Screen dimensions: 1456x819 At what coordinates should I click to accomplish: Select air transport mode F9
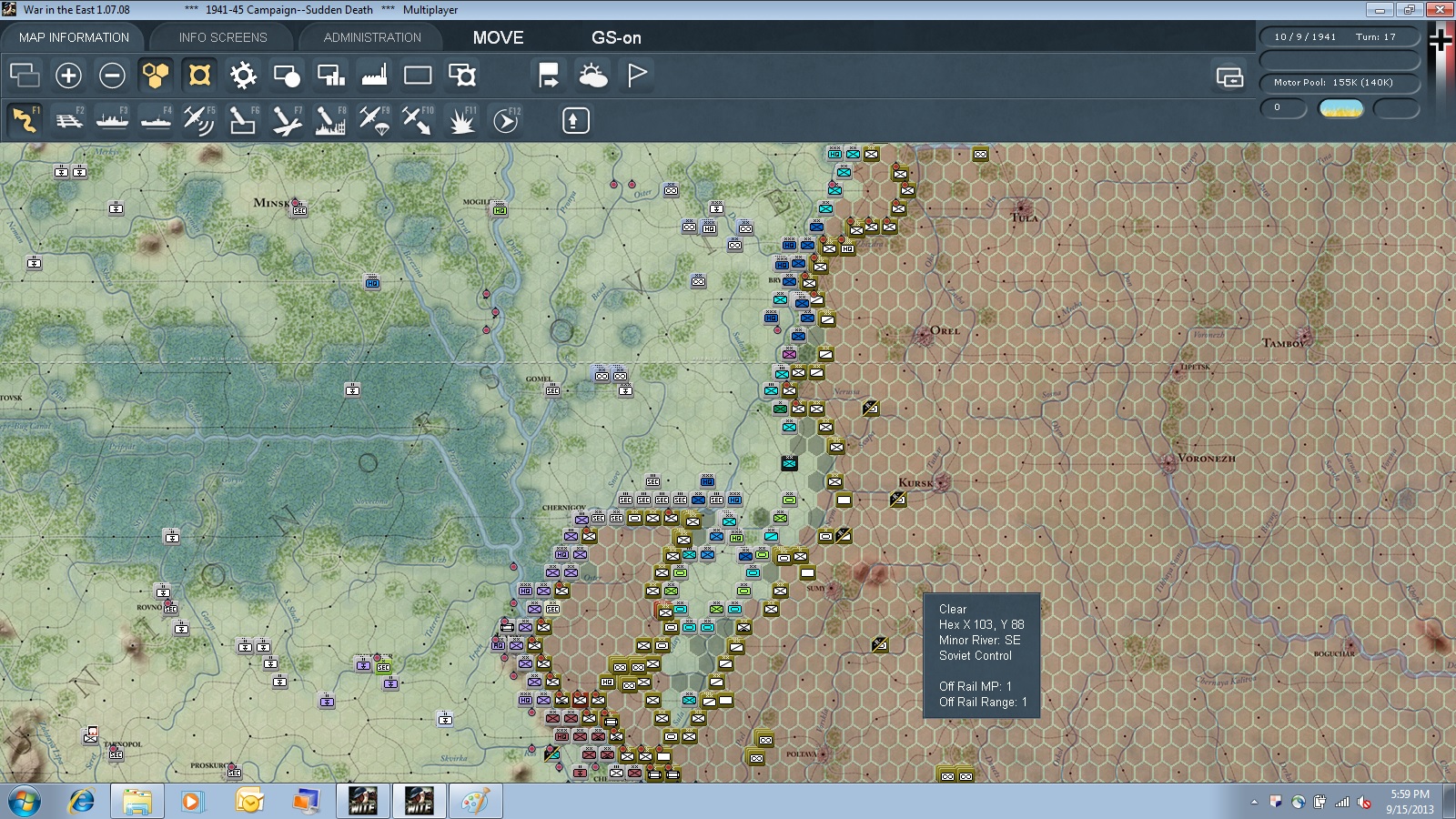[x=374, y=120]
